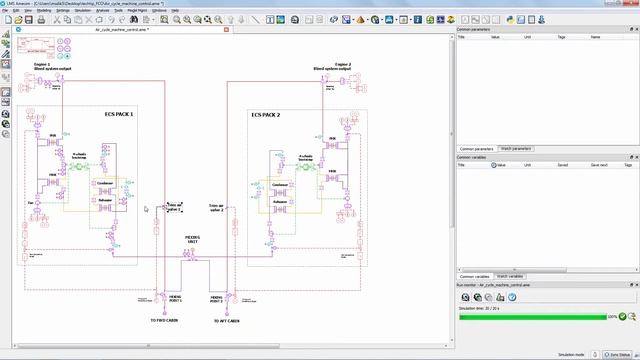Image resolution: width=640 pixels, height=360 pixels.
Task: Click the Open folder icon
Action: point(18,20)
